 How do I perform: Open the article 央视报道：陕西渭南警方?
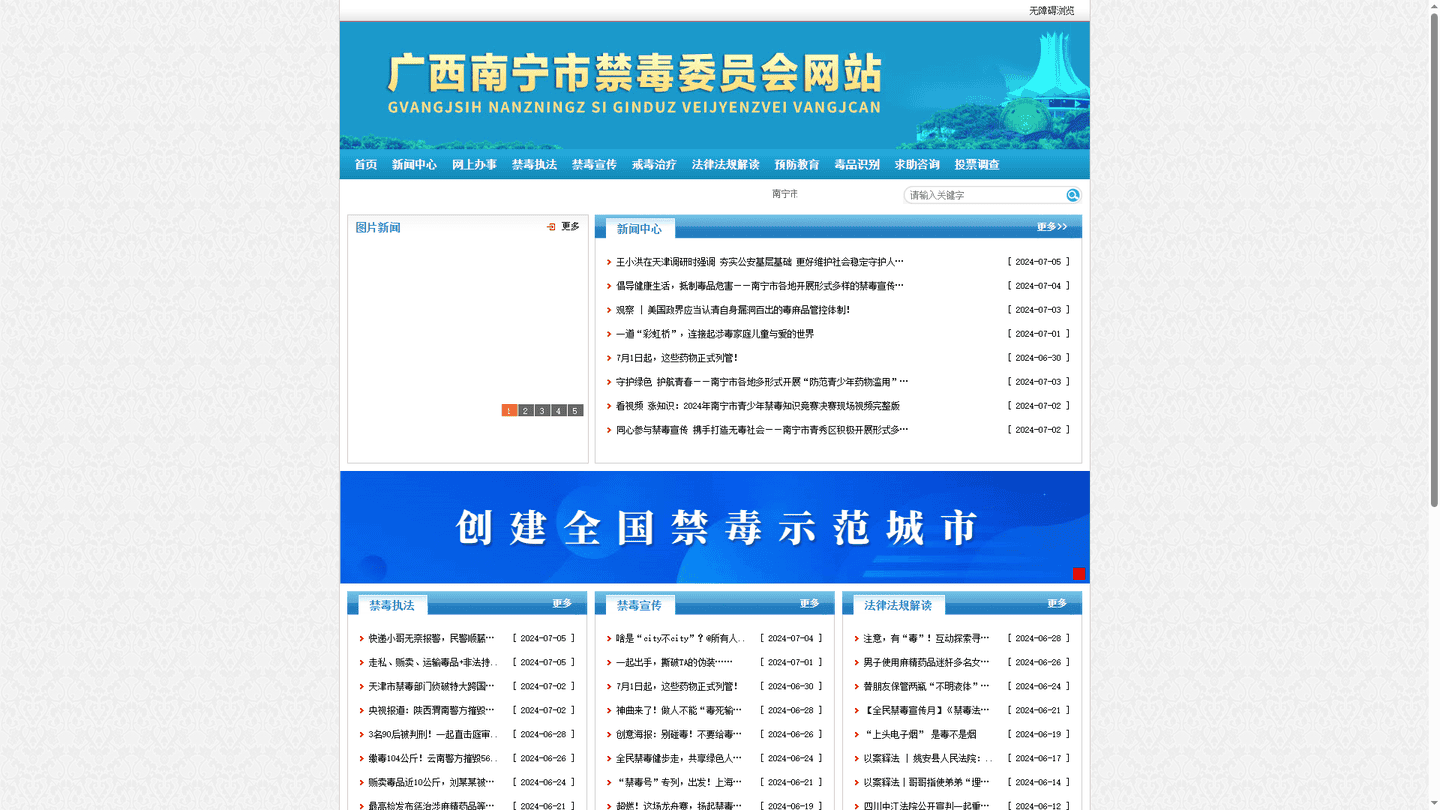click(x=432, y=710)
